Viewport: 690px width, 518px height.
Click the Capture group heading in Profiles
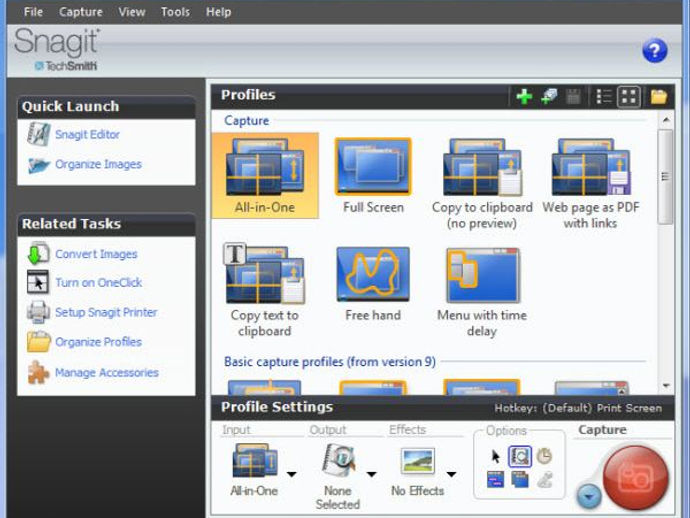pyautogui.click(x=246, y=121)
